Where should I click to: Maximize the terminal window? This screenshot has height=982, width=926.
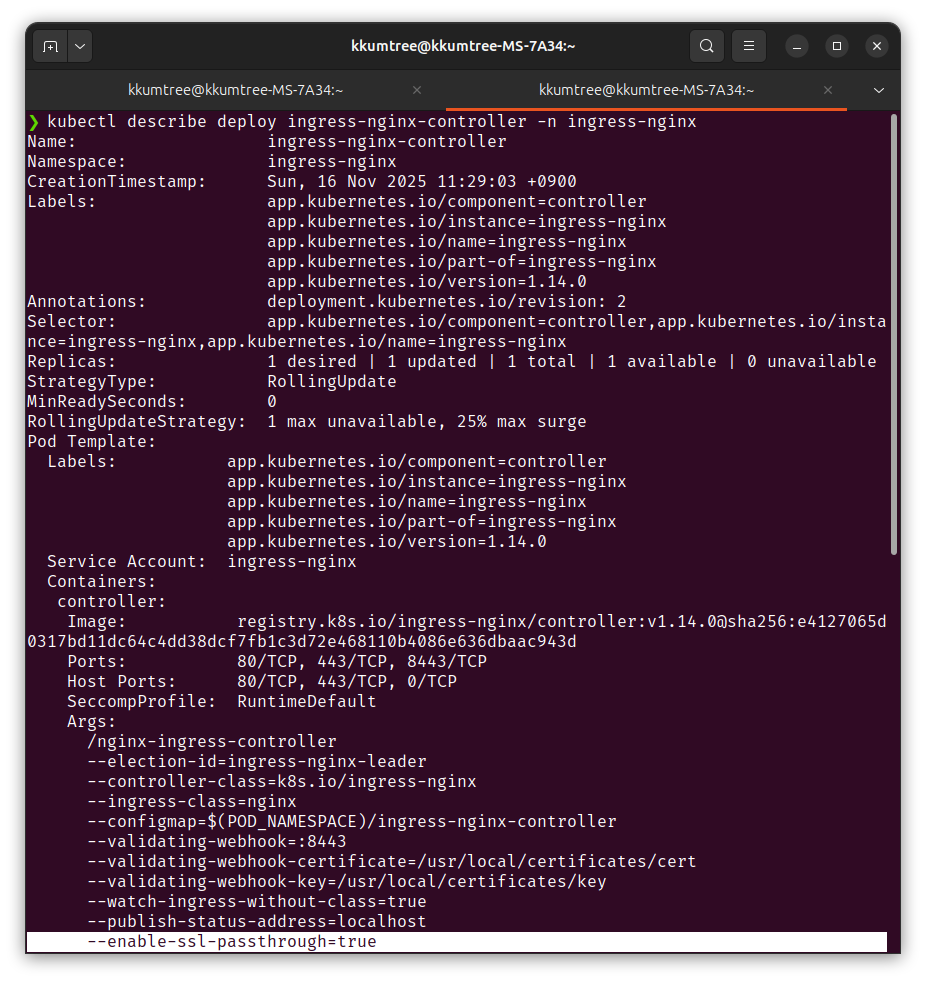(x=837, y=46)
